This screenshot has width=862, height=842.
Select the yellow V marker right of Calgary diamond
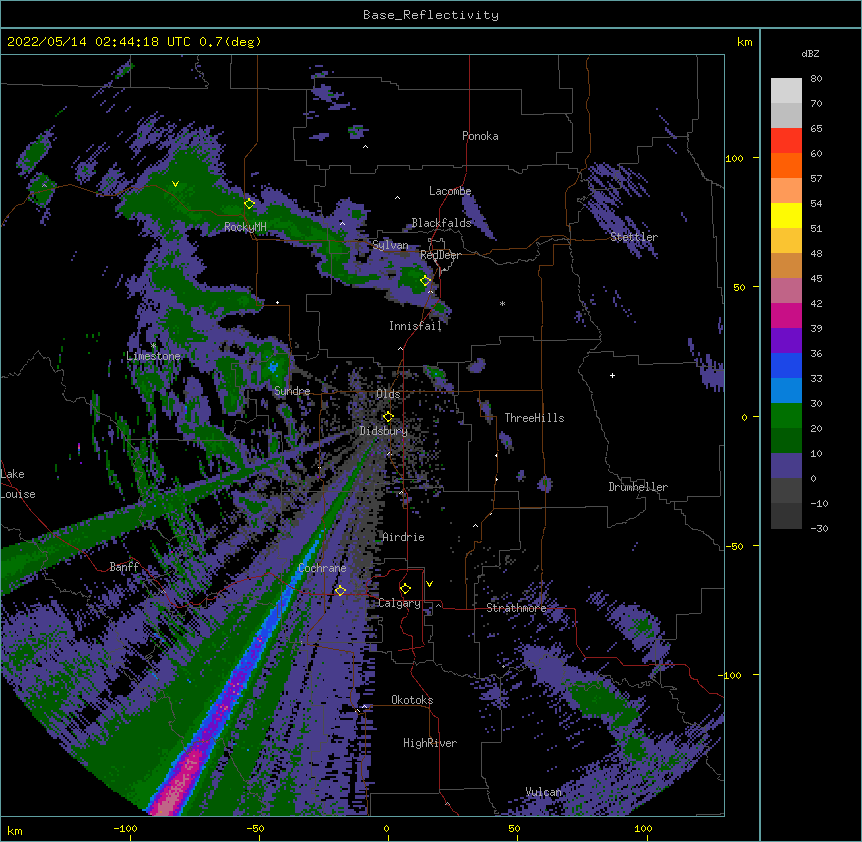click(429, 584)
